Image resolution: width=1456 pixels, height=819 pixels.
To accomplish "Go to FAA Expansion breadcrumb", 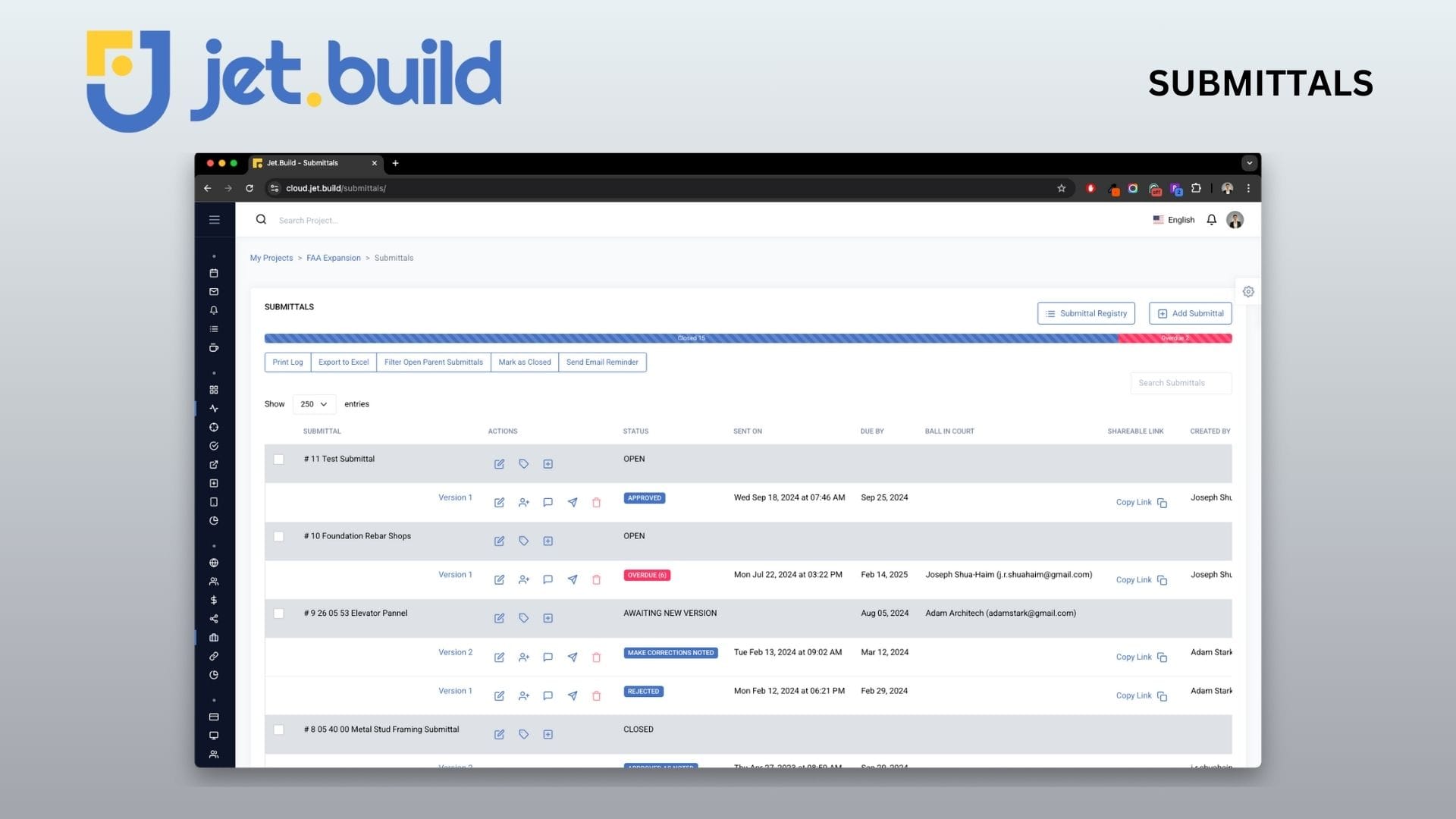I will pyautogui.click(x=333, y=258).
